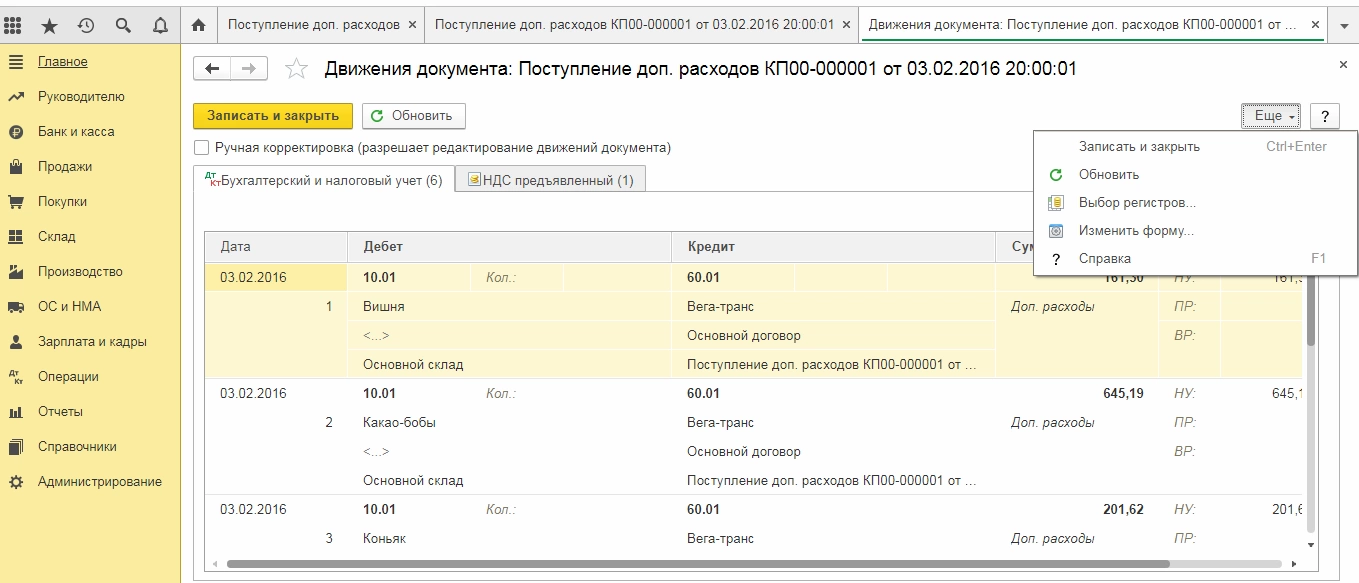Viewport: 1359px width, 583px height.
Task: Click the Кредит column header
Action: click(834, 246)
